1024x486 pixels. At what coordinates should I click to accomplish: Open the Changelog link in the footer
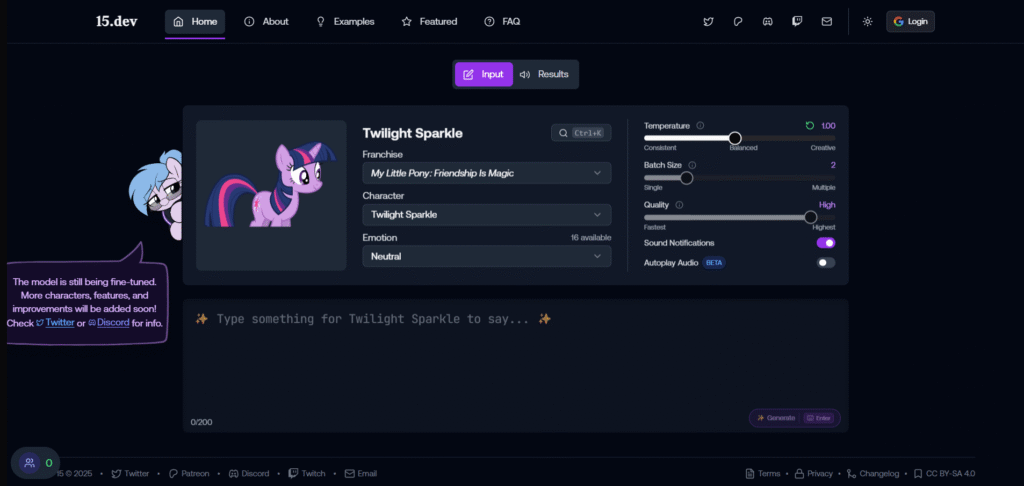click(873, 473)
